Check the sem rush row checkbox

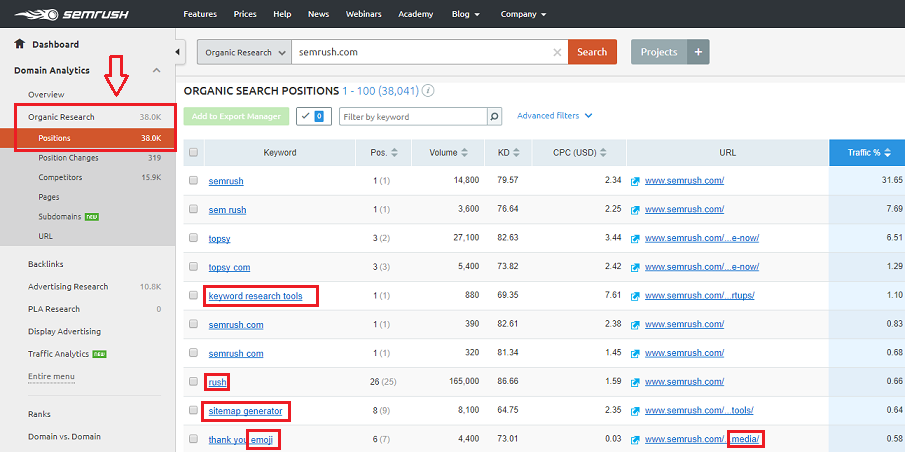pyautogui.click(x=193, y=209)
